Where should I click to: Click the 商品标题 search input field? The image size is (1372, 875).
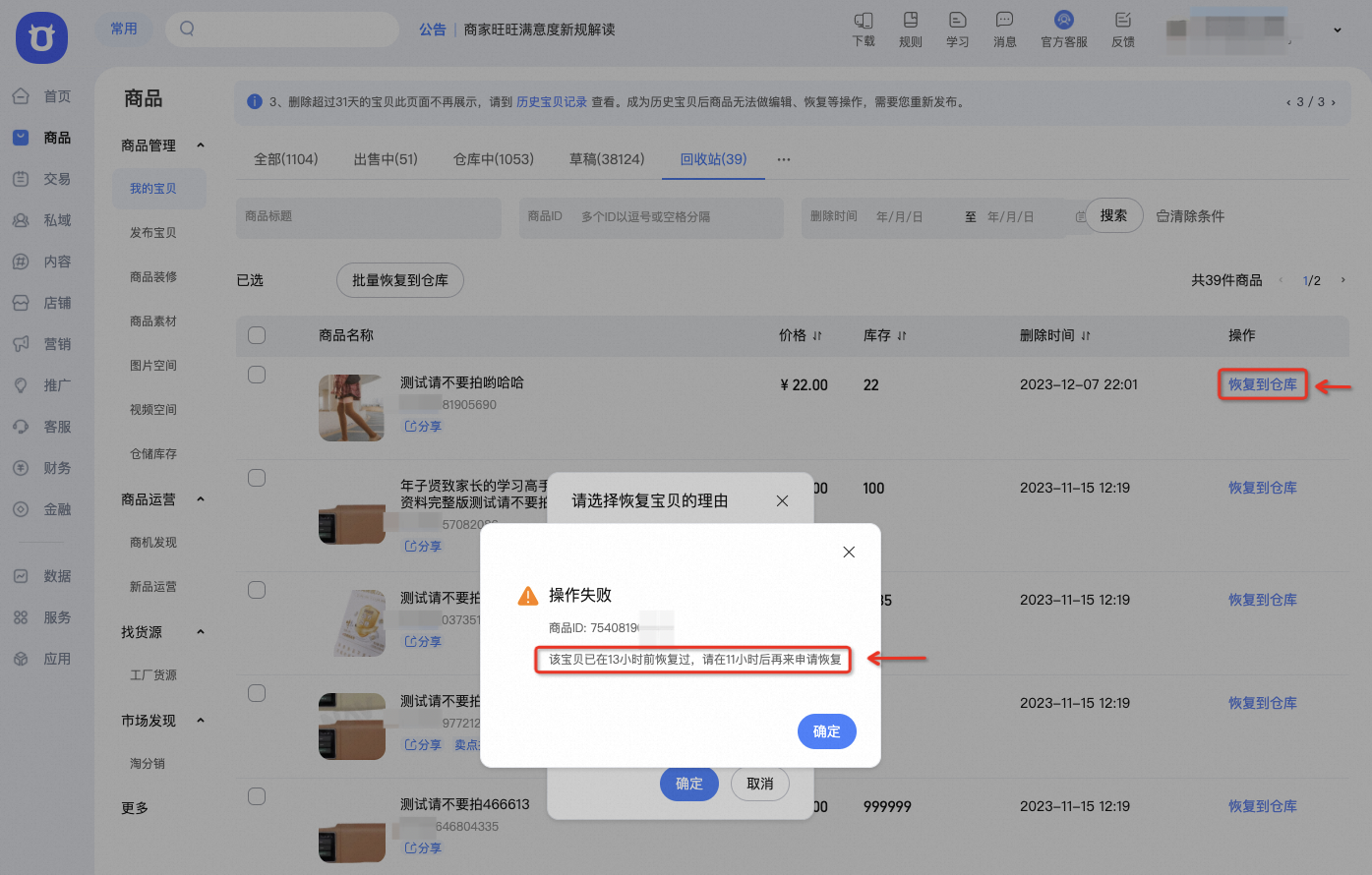(x=368, y=217)
